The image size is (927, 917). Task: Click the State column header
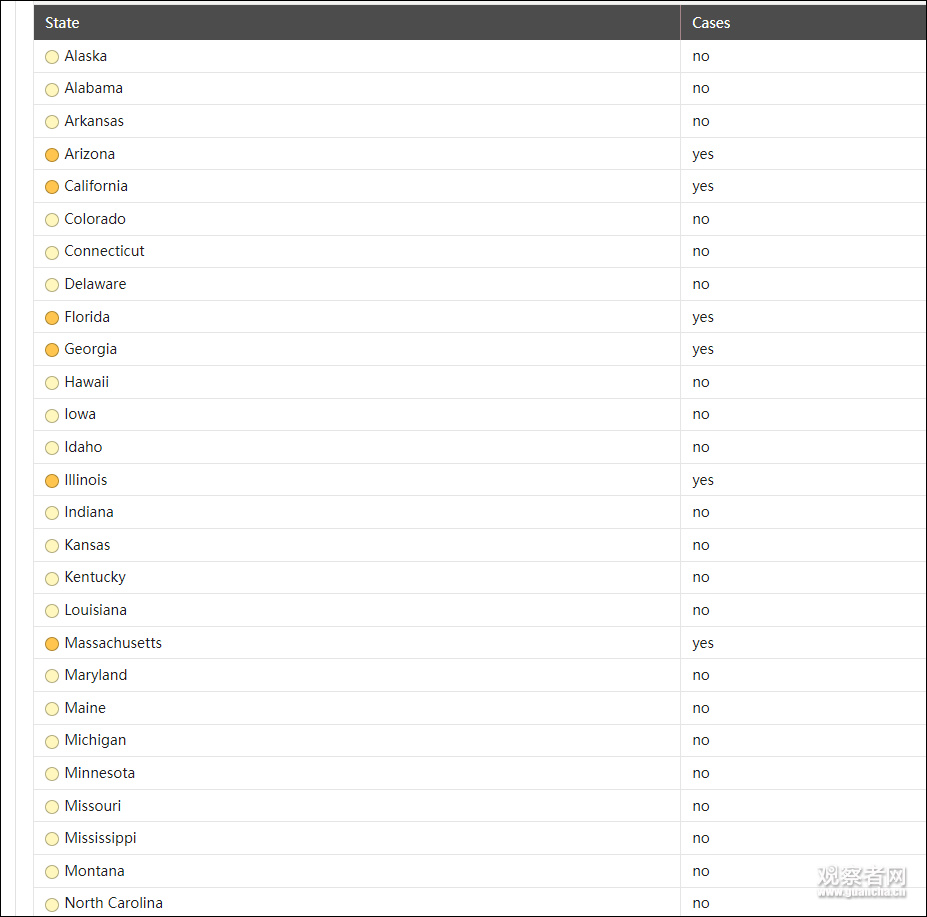point(62,23)
